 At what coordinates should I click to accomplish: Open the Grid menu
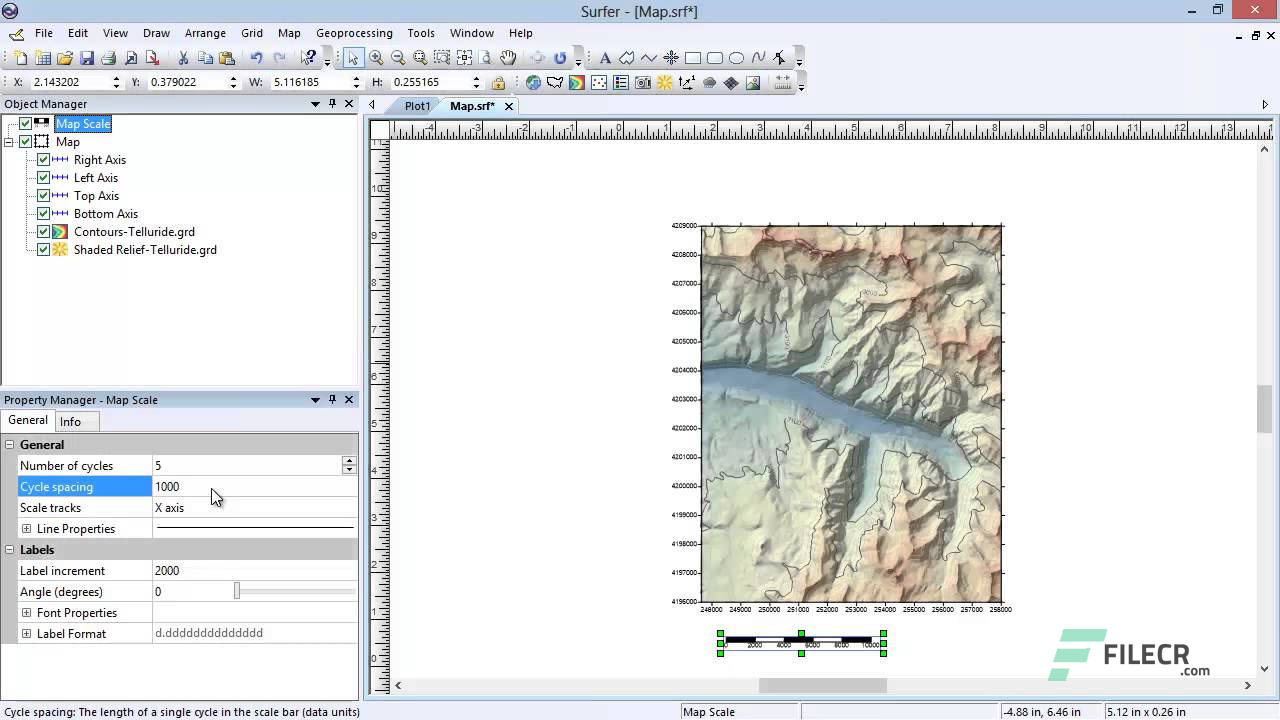pyautogui.click(x=252, y=33)
